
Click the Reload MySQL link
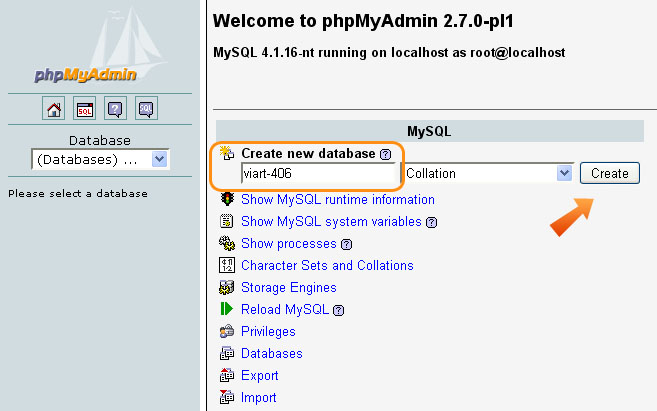click(x=285, y=309)
